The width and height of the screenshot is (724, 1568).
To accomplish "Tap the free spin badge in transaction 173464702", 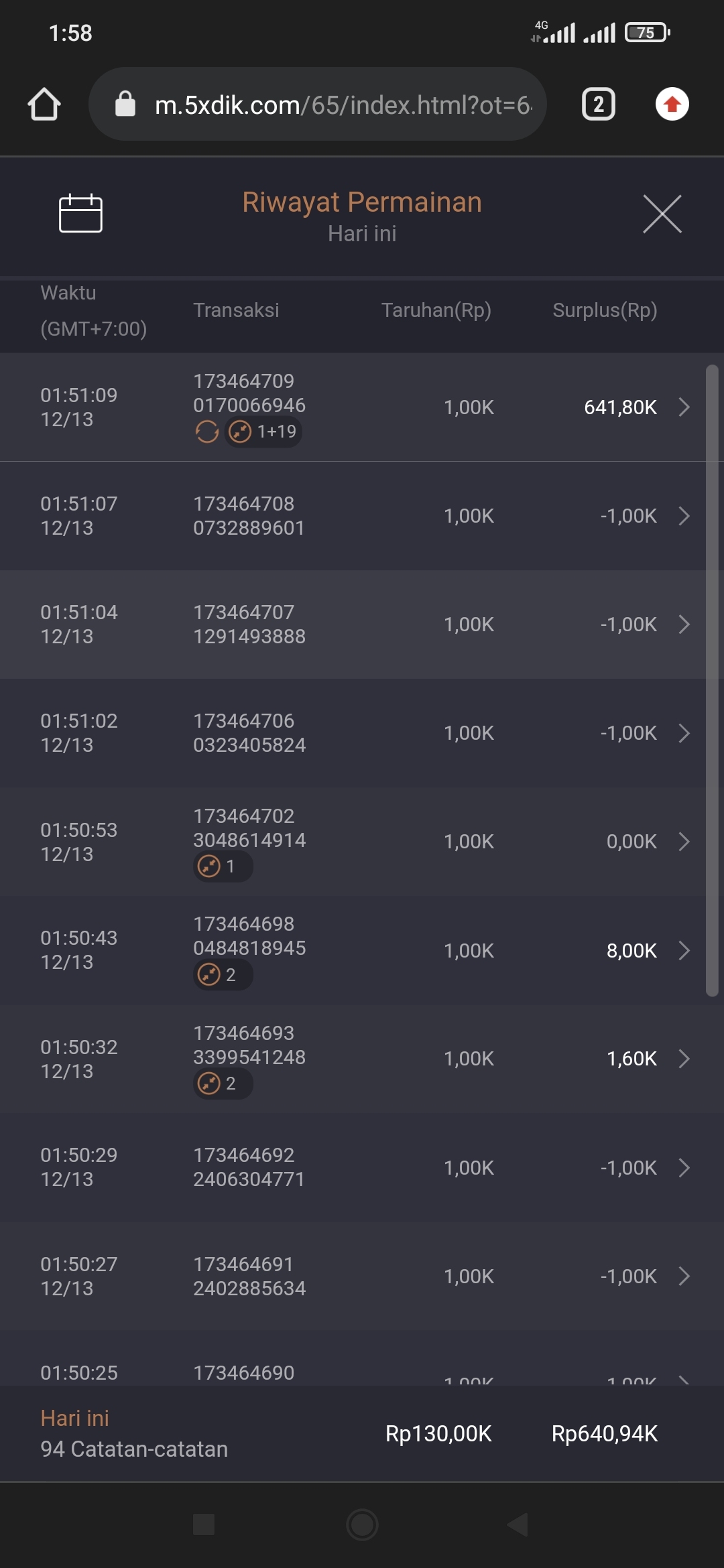I will pyautogui.click(x=223, y=866).
